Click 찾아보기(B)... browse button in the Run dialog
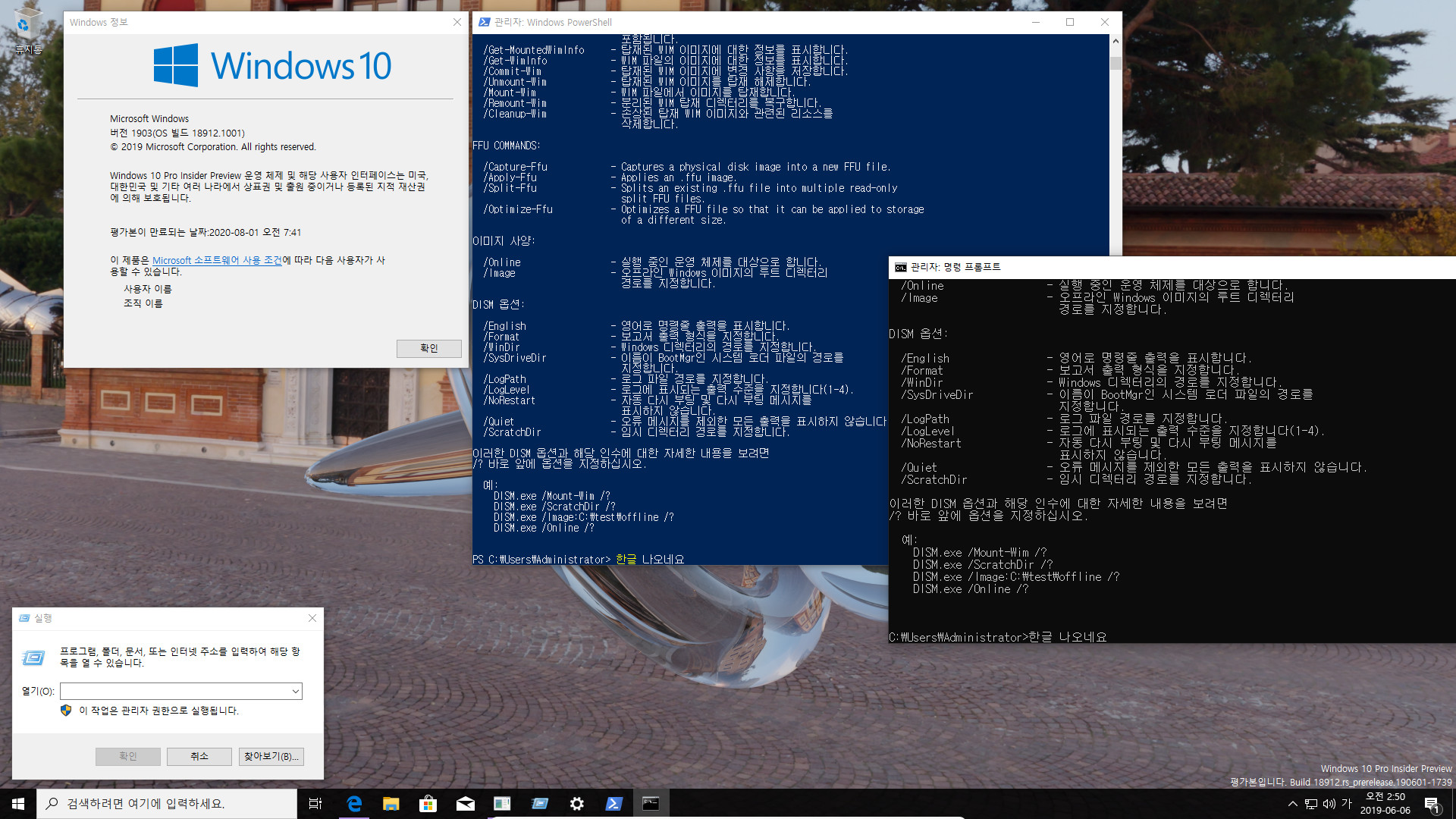 271,757
